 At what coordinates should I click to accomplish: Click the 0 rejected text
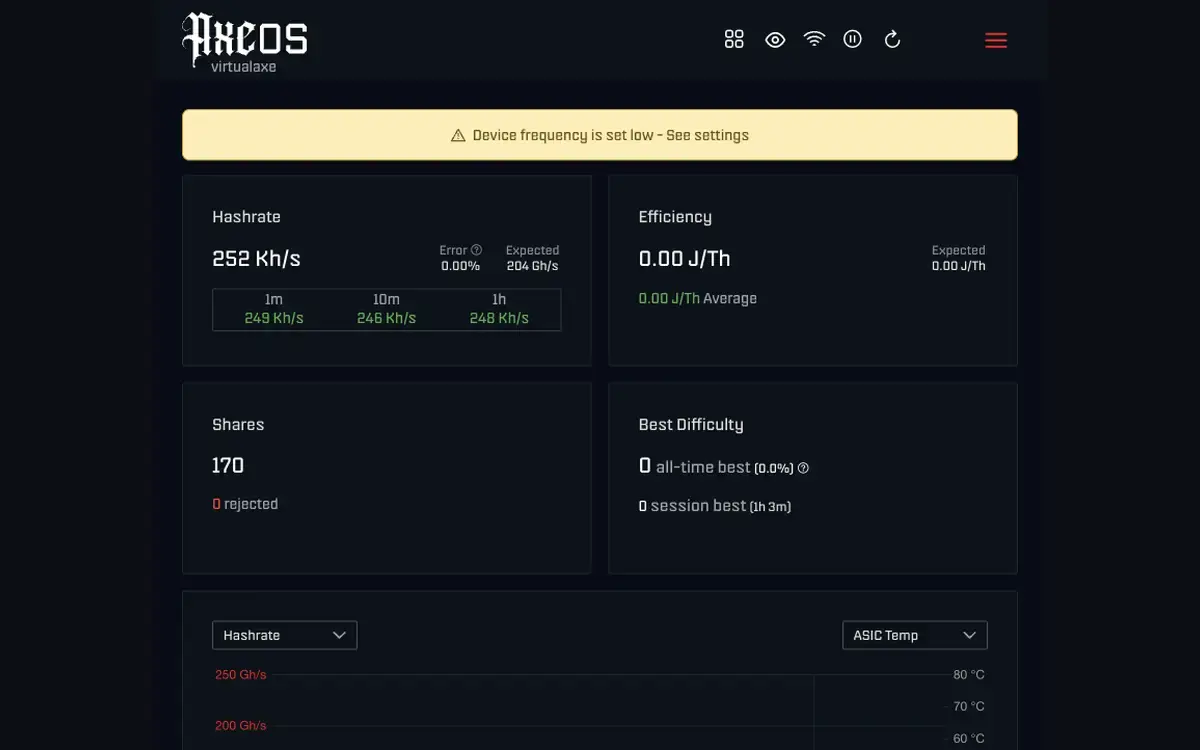(x=245, y=504)
